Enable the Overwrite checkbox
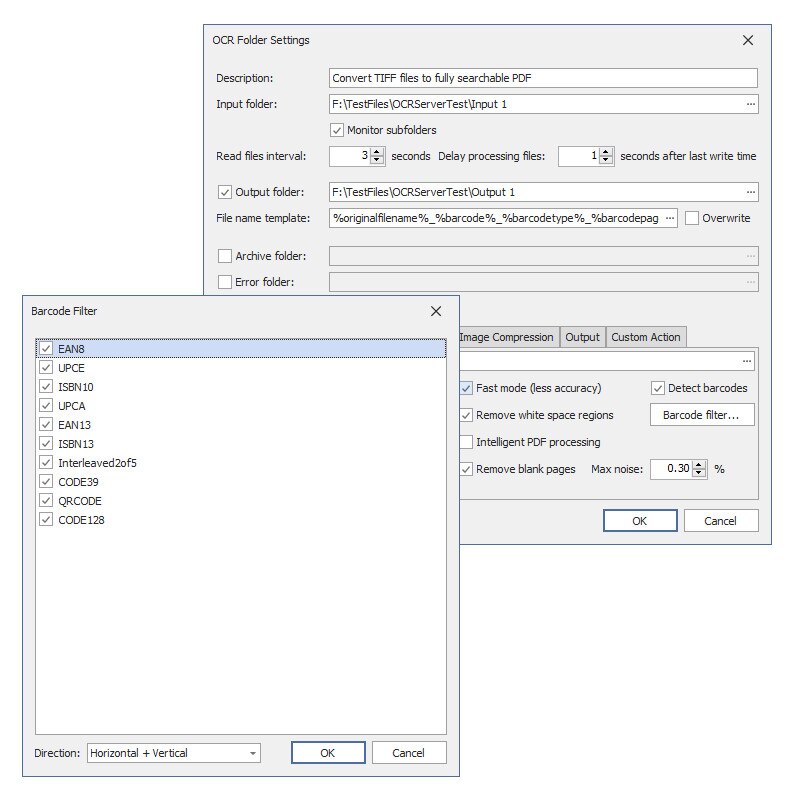This screenshot has height=800, width=800. [692, 218]
